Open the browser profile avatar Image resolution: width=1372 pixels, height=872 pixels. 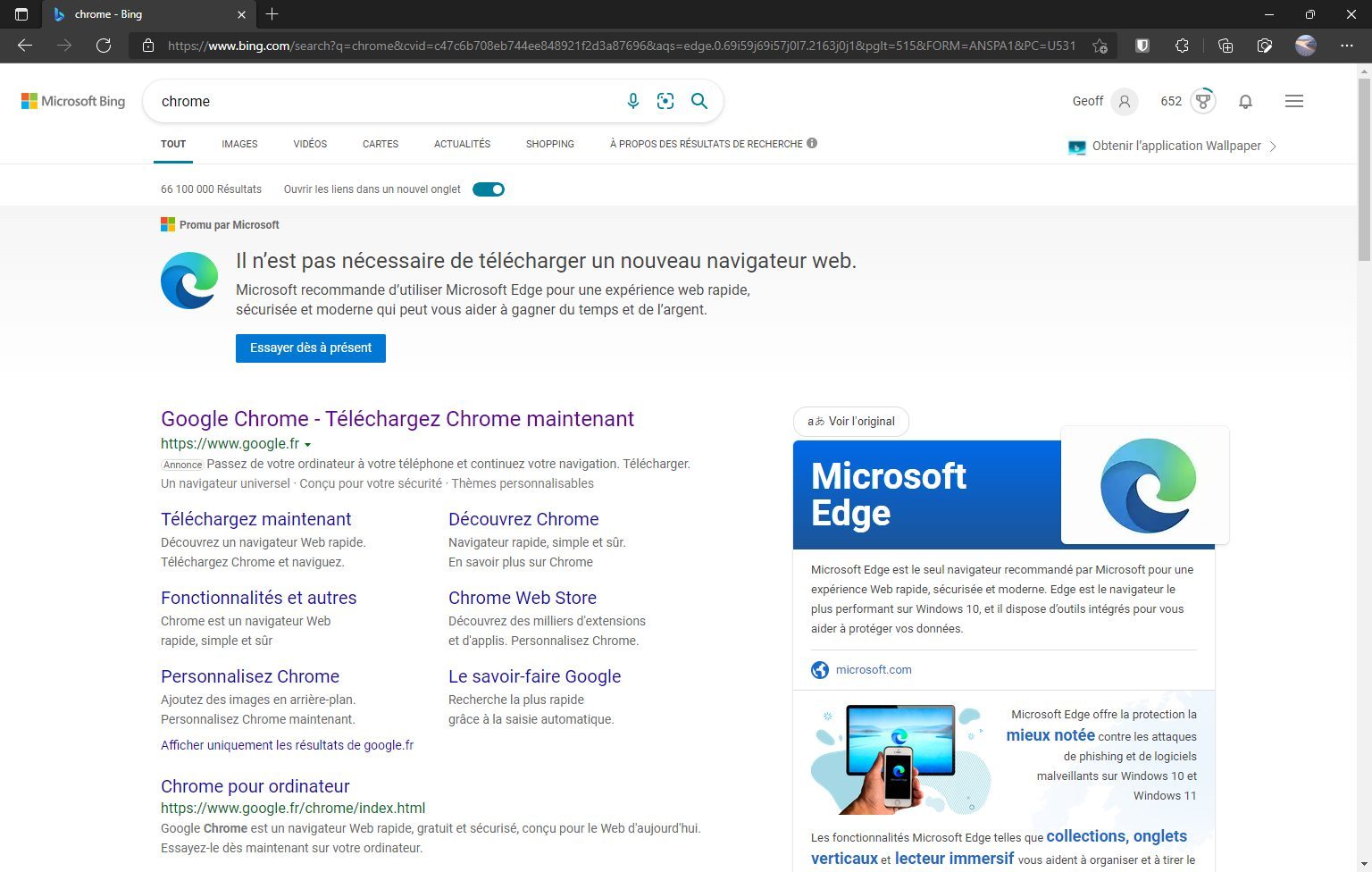pos(1306,46)
